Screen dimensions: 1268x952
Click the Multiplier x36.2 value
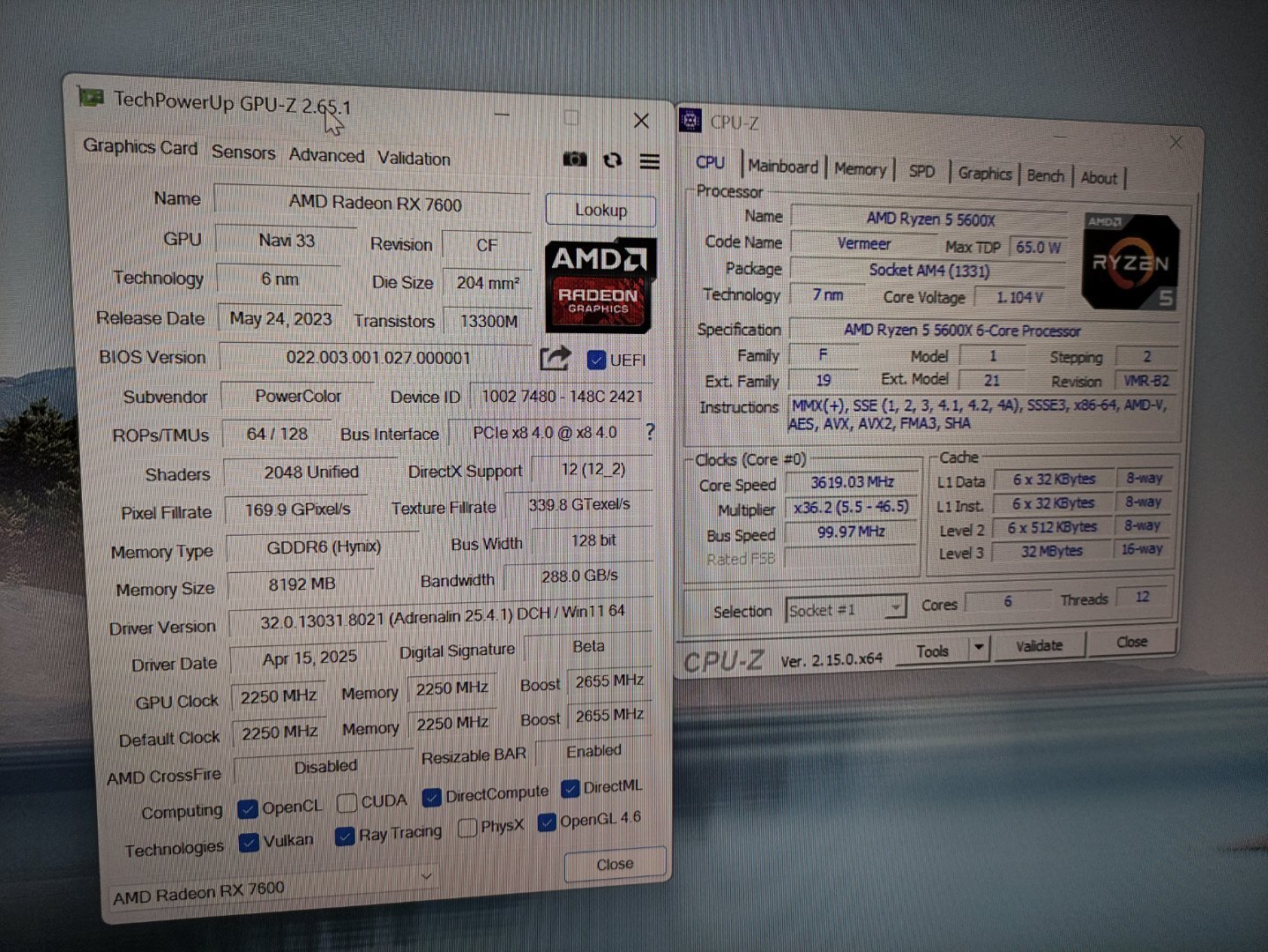coord(851,508)
